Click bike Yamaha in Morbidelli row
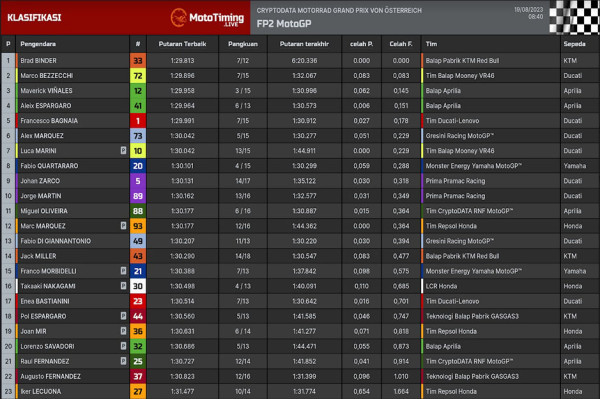Viewport: 600px width, 399px height. (574, 271)
